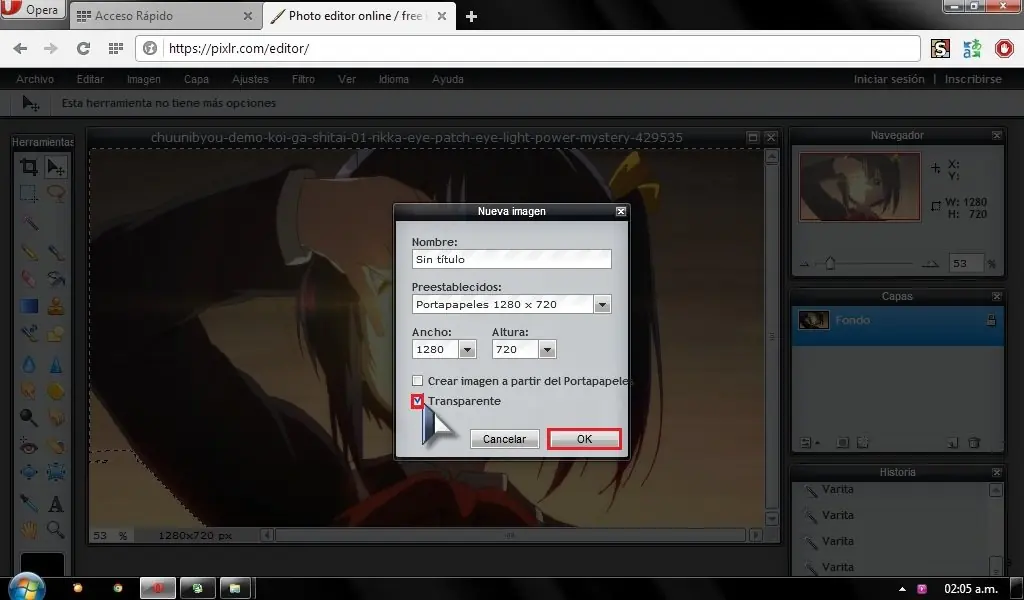The width and height of the screenshot is (1024, 600).
Task: Open the Archivo menu
Action: point(35,79)
